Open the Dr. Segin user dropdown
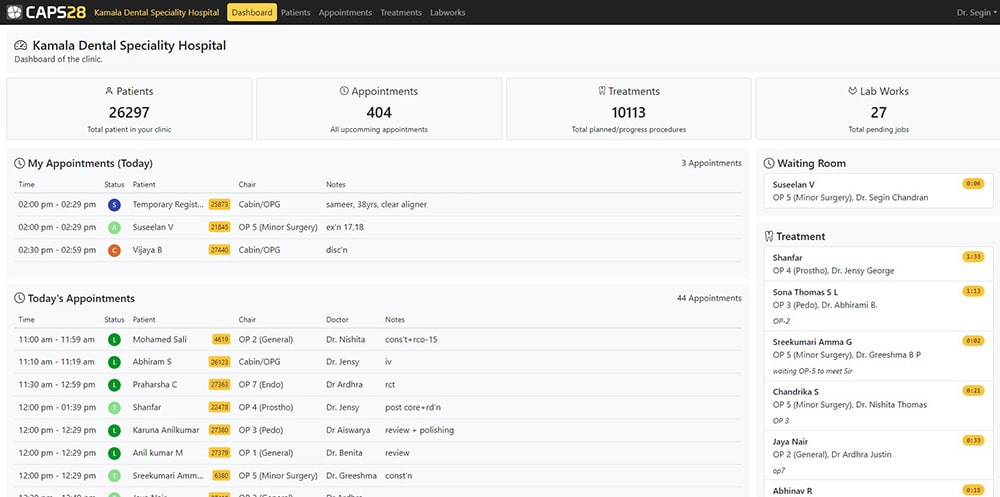1000x497 pixels. (x=976, y=13)
